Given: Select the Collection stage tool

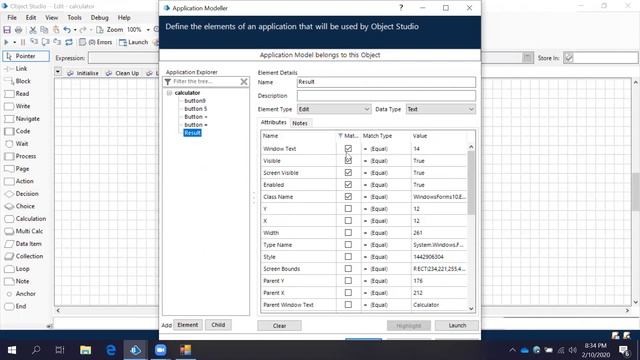Looking at the screenshot, I should pyautogui.click(x=24, y=256).
